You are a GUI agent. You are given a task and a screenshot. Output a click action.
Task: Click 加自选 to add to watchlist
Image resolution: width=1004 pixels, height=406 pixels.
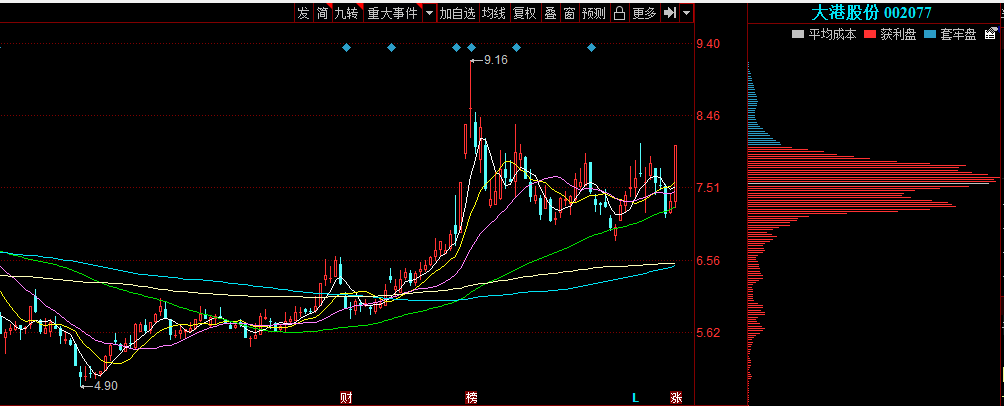coord(457,13)
